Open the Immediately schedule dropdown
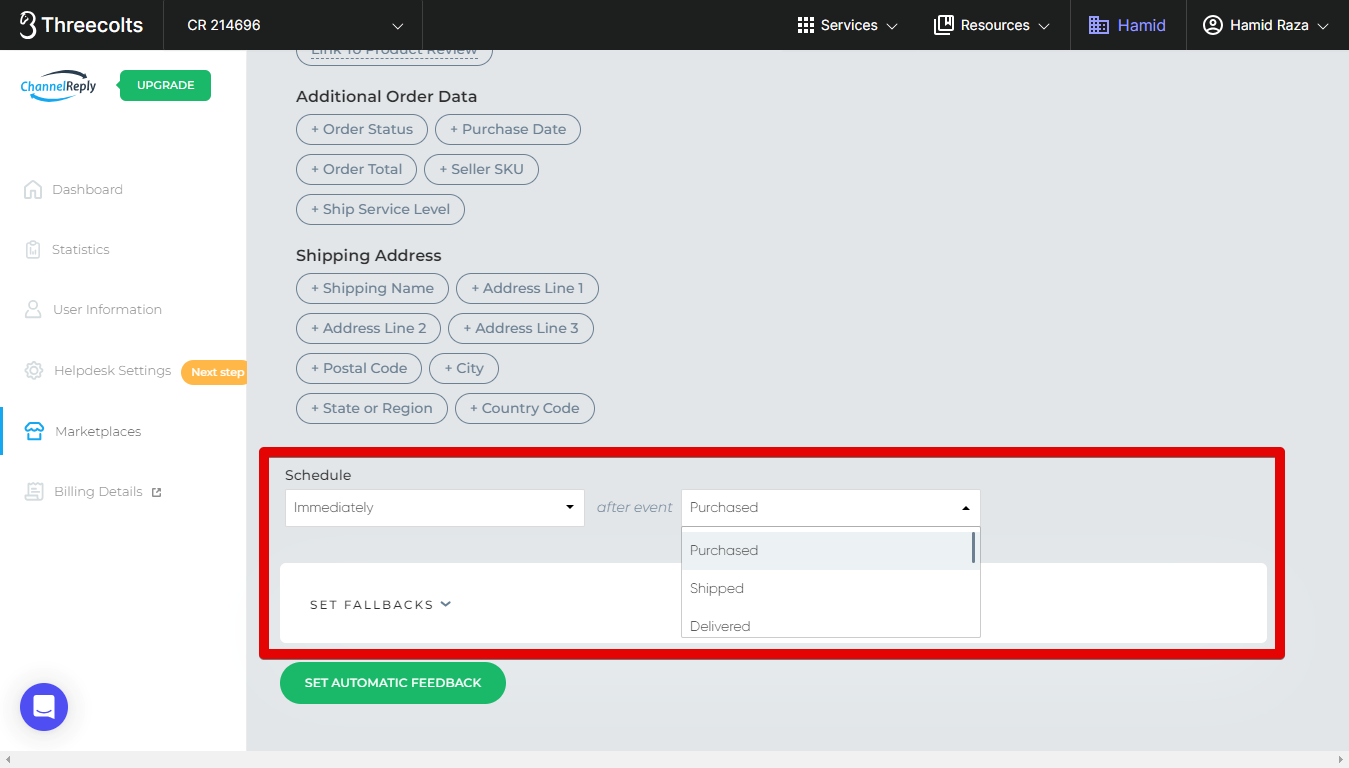 (435, 507)
